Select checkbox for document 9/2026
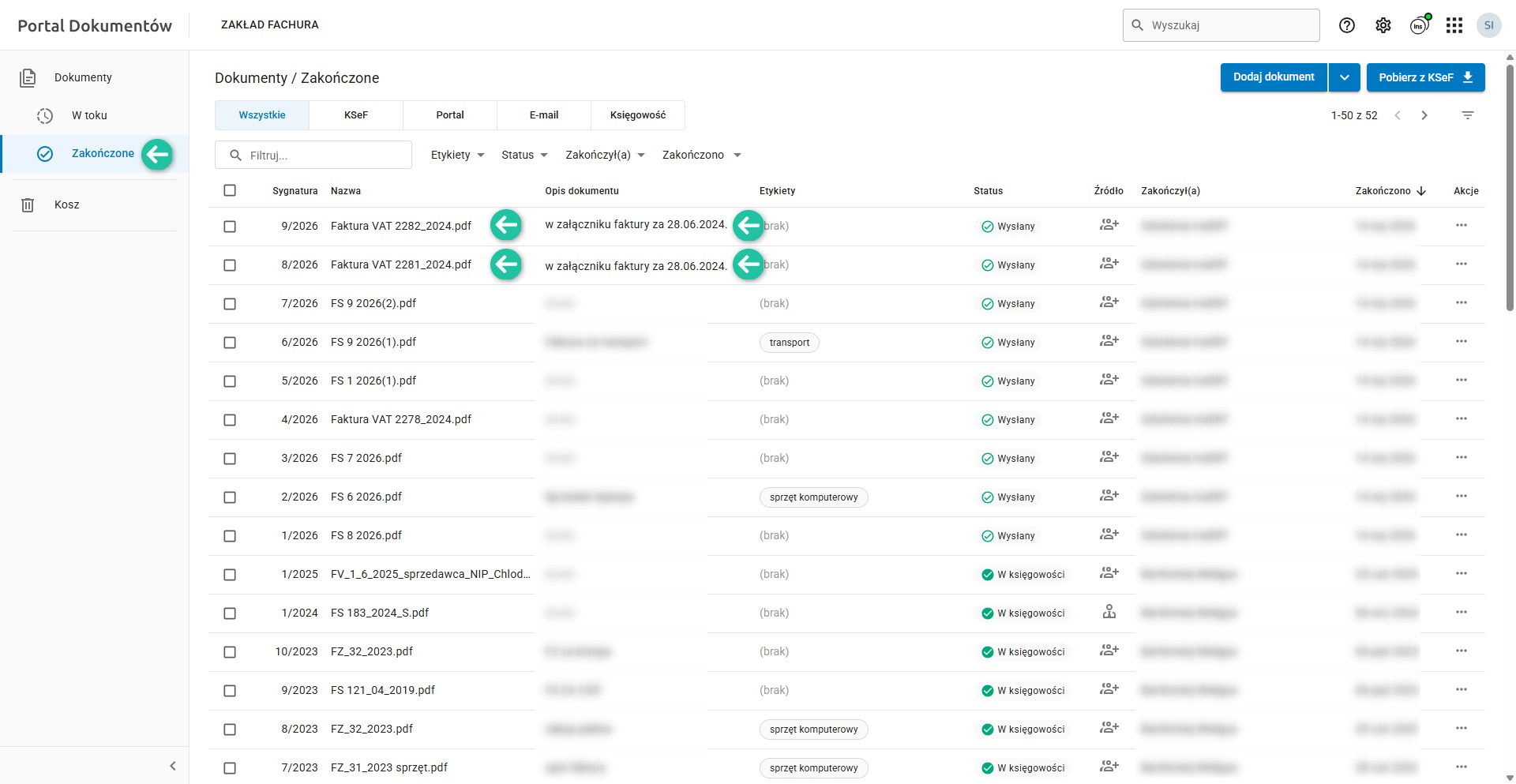This screenshot has height=784, width=1516. (230, 227)
